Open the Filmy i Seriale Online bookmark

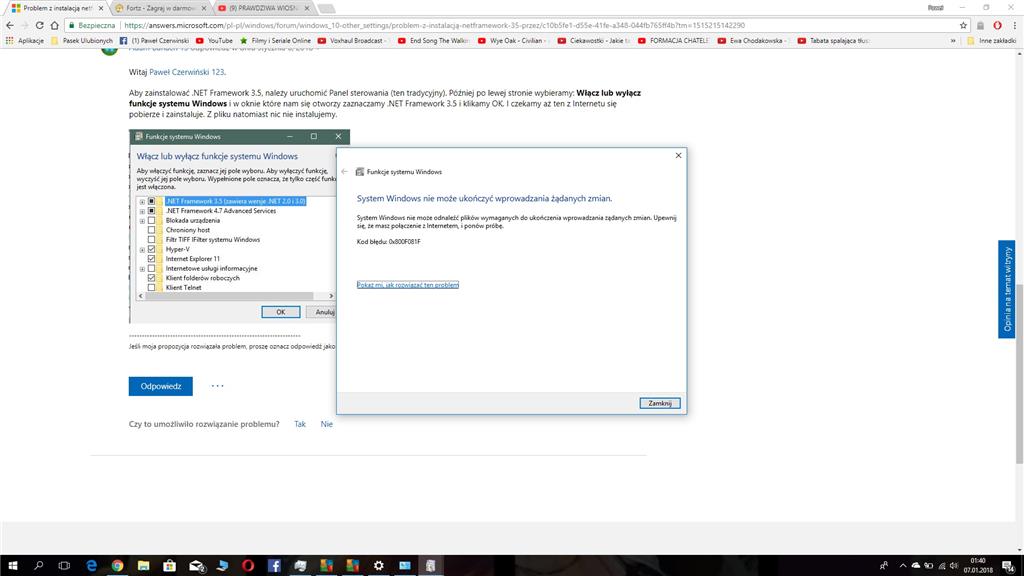(x=275, y=40)
